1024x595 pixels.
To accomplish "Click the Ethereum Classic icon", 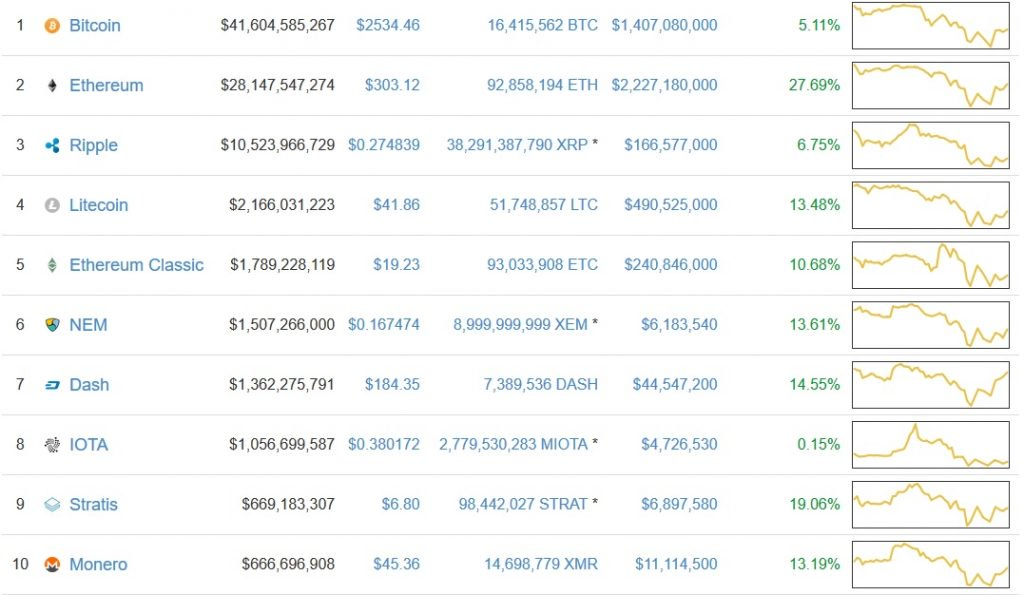I will click(52, 265).
